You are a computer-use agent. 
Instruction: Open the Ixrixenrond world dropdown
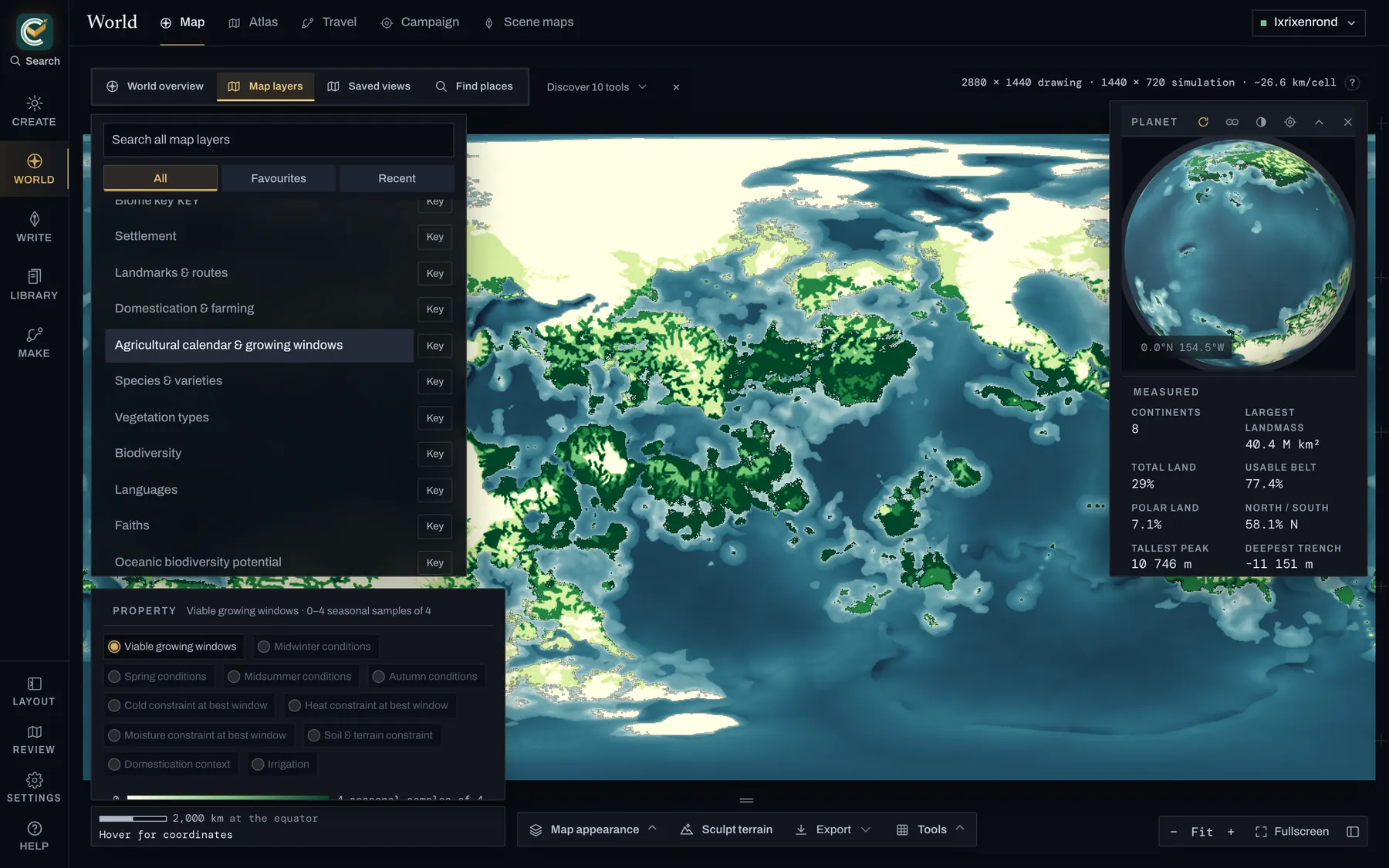pos(1308,22)
